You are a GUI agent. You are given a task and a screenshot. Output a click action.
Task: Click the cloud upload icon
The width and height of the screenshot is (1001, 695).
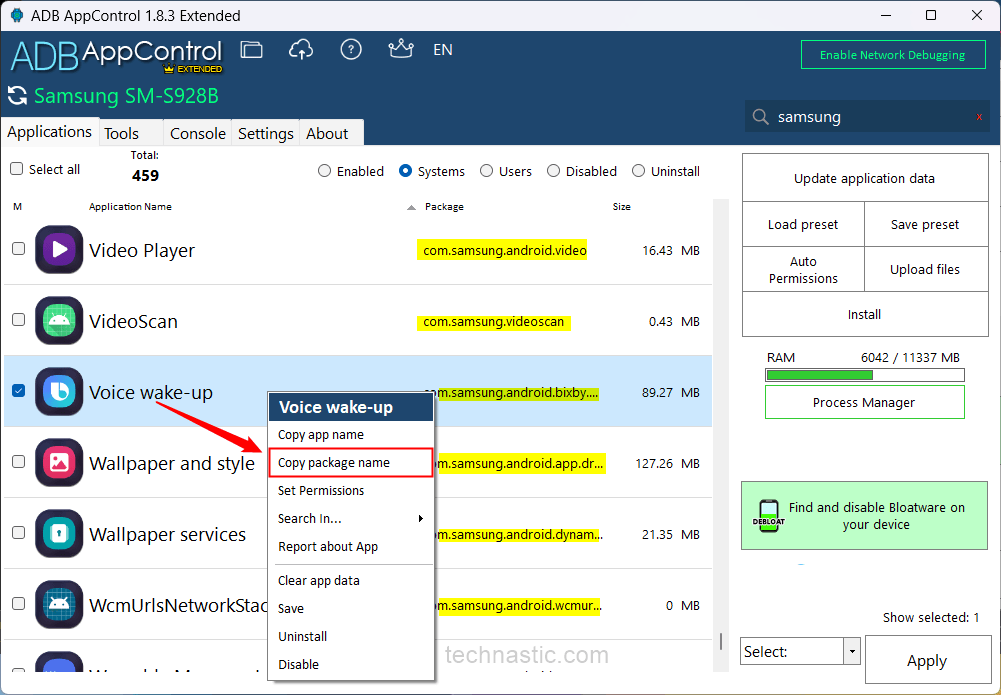coord(301,50)
